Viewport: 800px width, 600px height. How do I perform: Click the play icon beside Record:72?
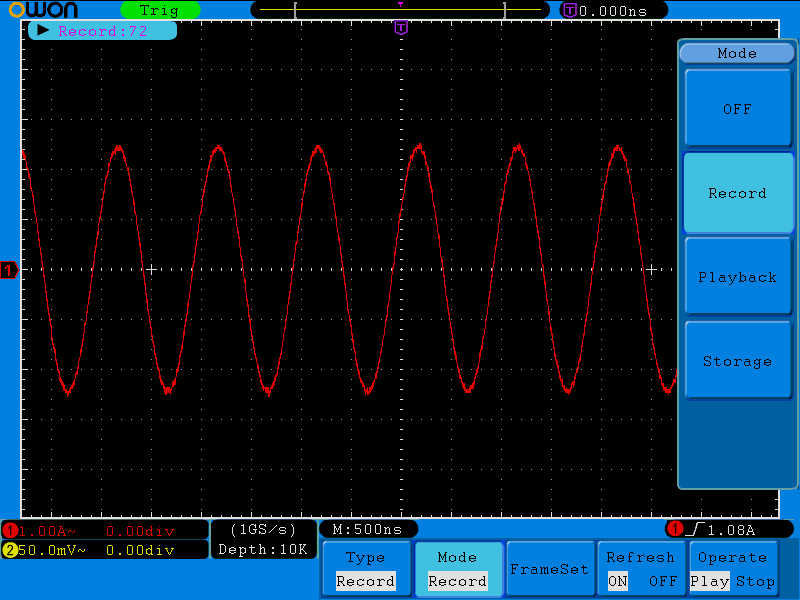click(x=43, y=30)
